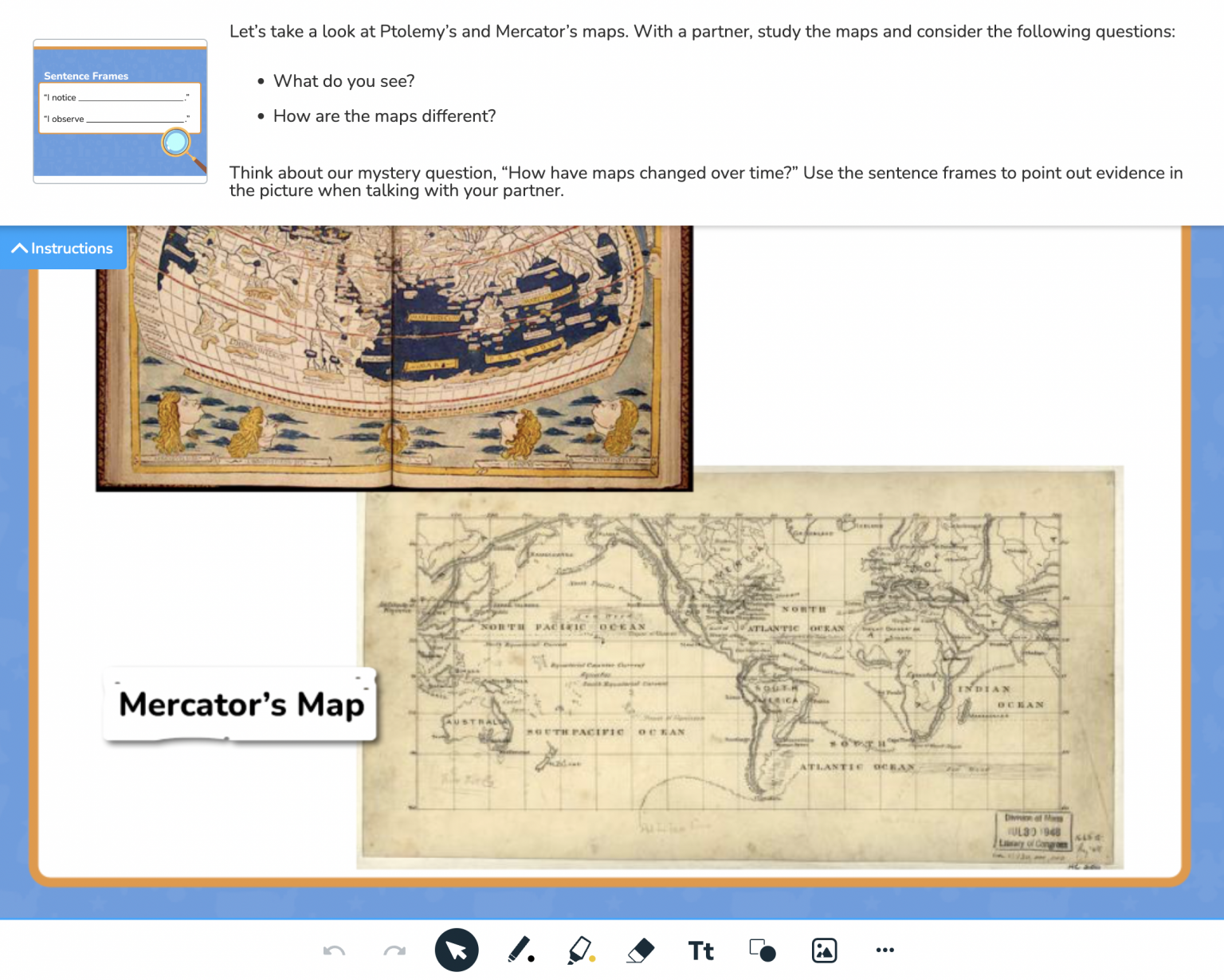Select the eraser tool
Viewport: 1224px width, 980px height.
641,950
